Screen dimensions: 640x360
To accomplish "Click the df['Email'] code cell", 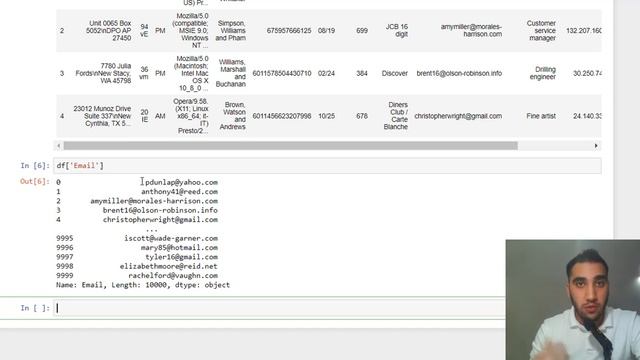I will point(327,166).
